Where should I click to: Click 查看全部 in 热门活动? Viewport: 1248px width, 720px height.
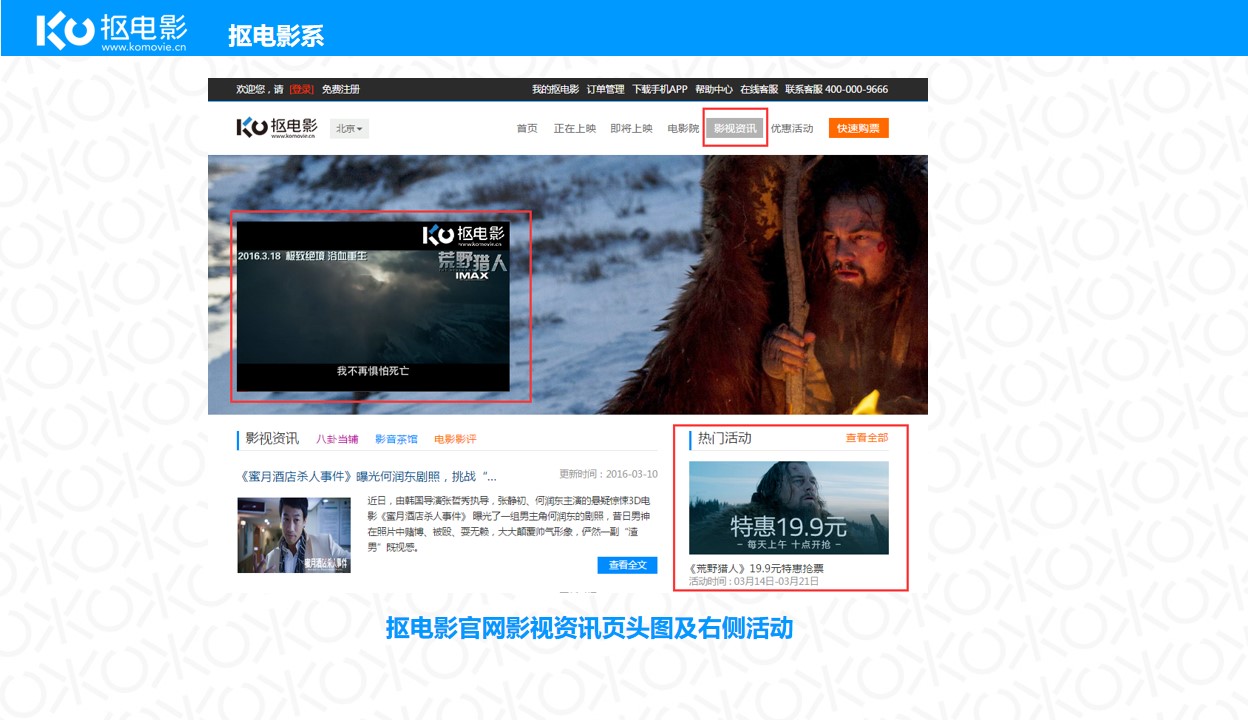(x=867, y=438)
